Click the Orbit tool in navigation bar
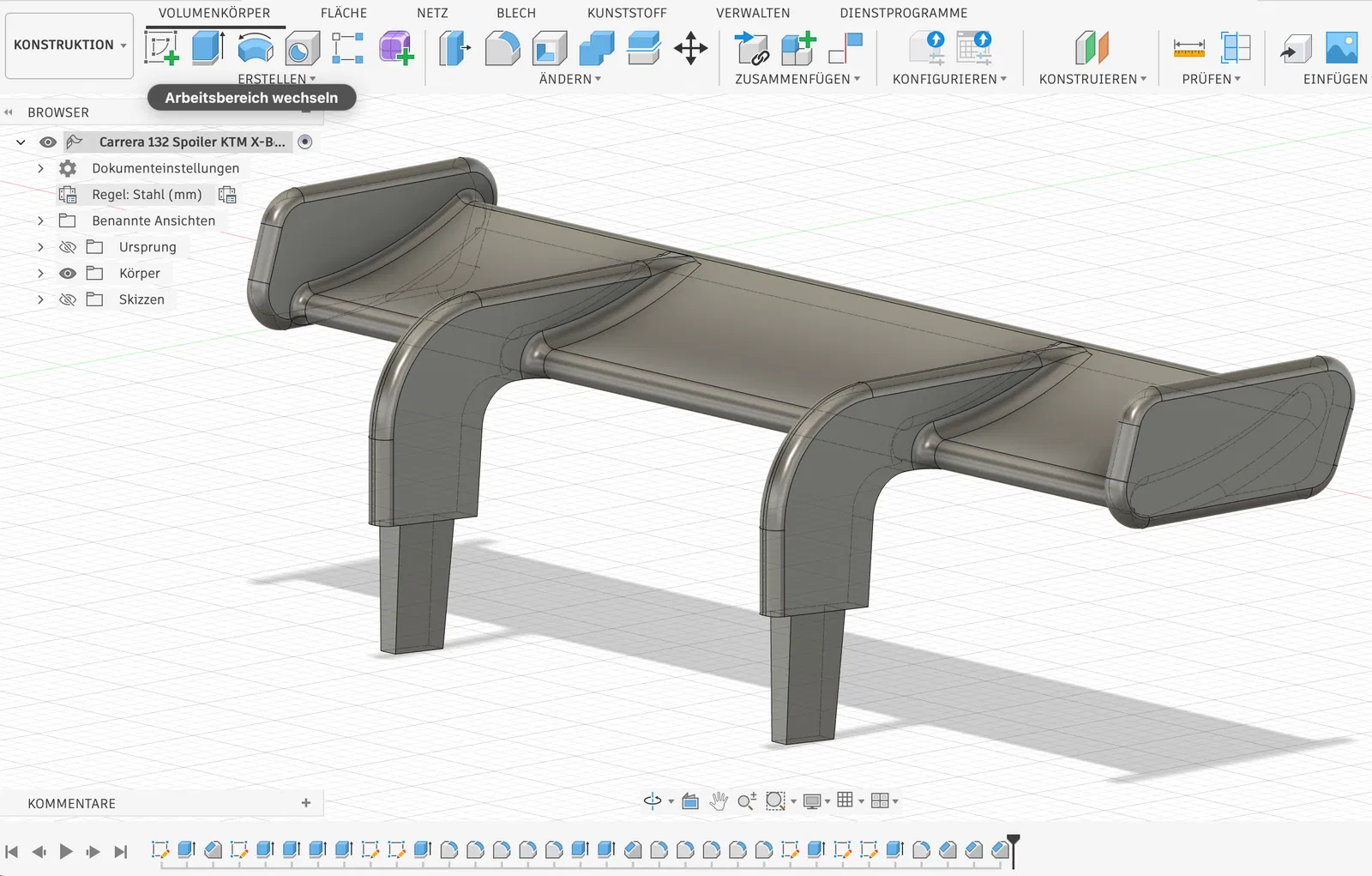The image size is (1372, 876). (653, 800)
